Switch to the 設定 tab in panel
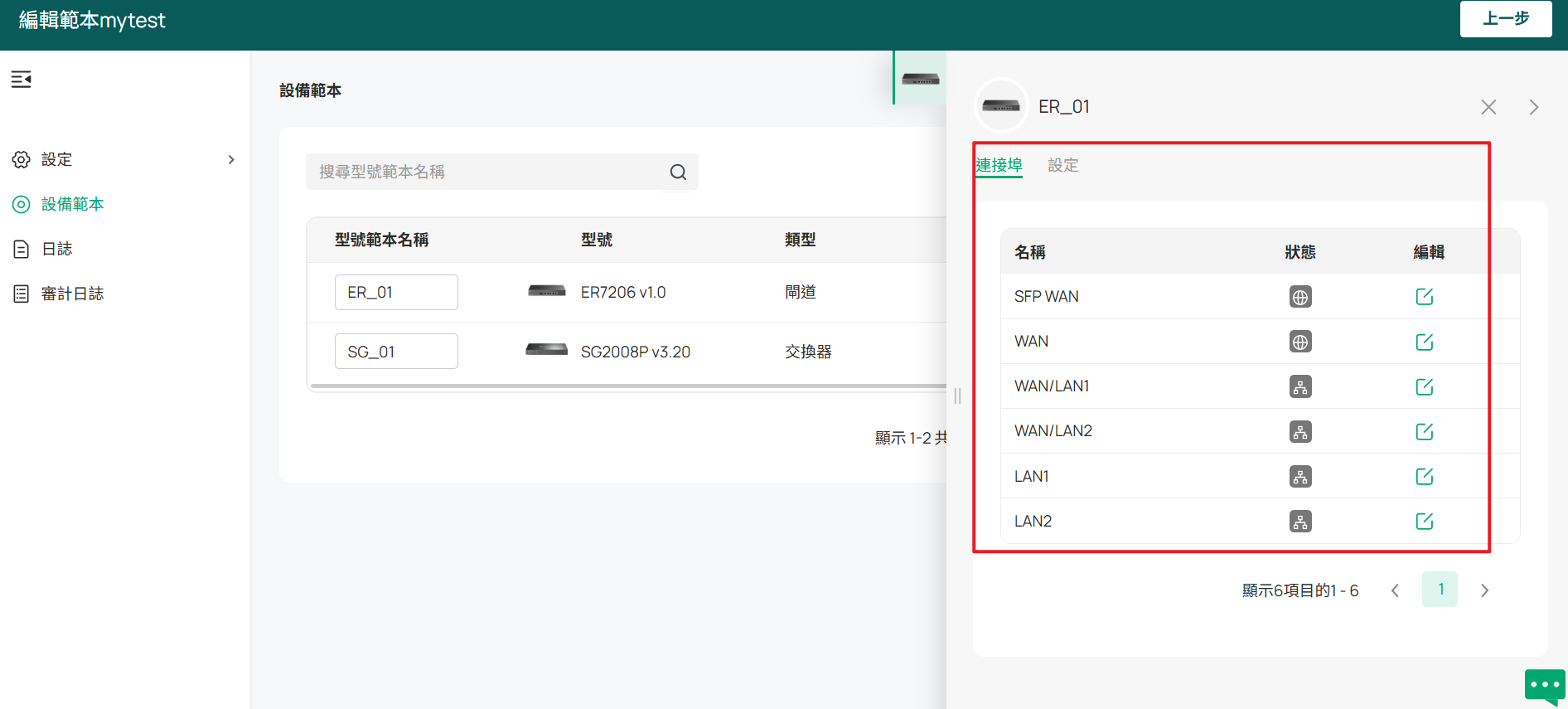 (1063, 165)
